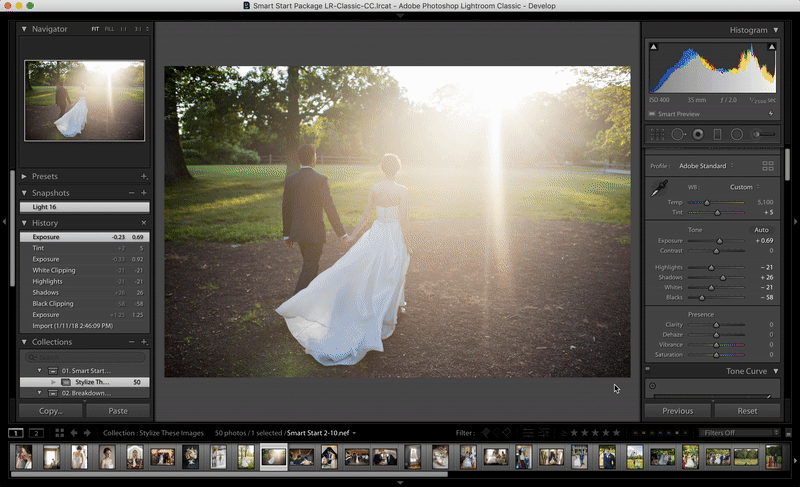Click the Reset button
Viewport: 800px width, 487px height.
coord(747,410)
